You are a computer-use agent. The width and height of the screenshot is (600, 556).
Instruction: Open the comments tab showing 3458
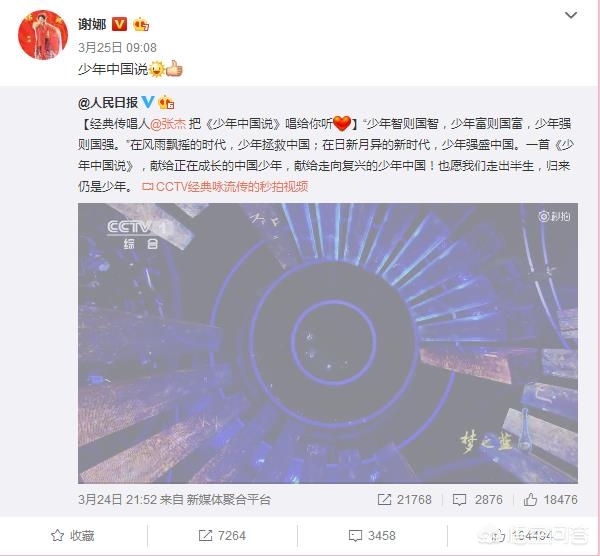[372, 536]
